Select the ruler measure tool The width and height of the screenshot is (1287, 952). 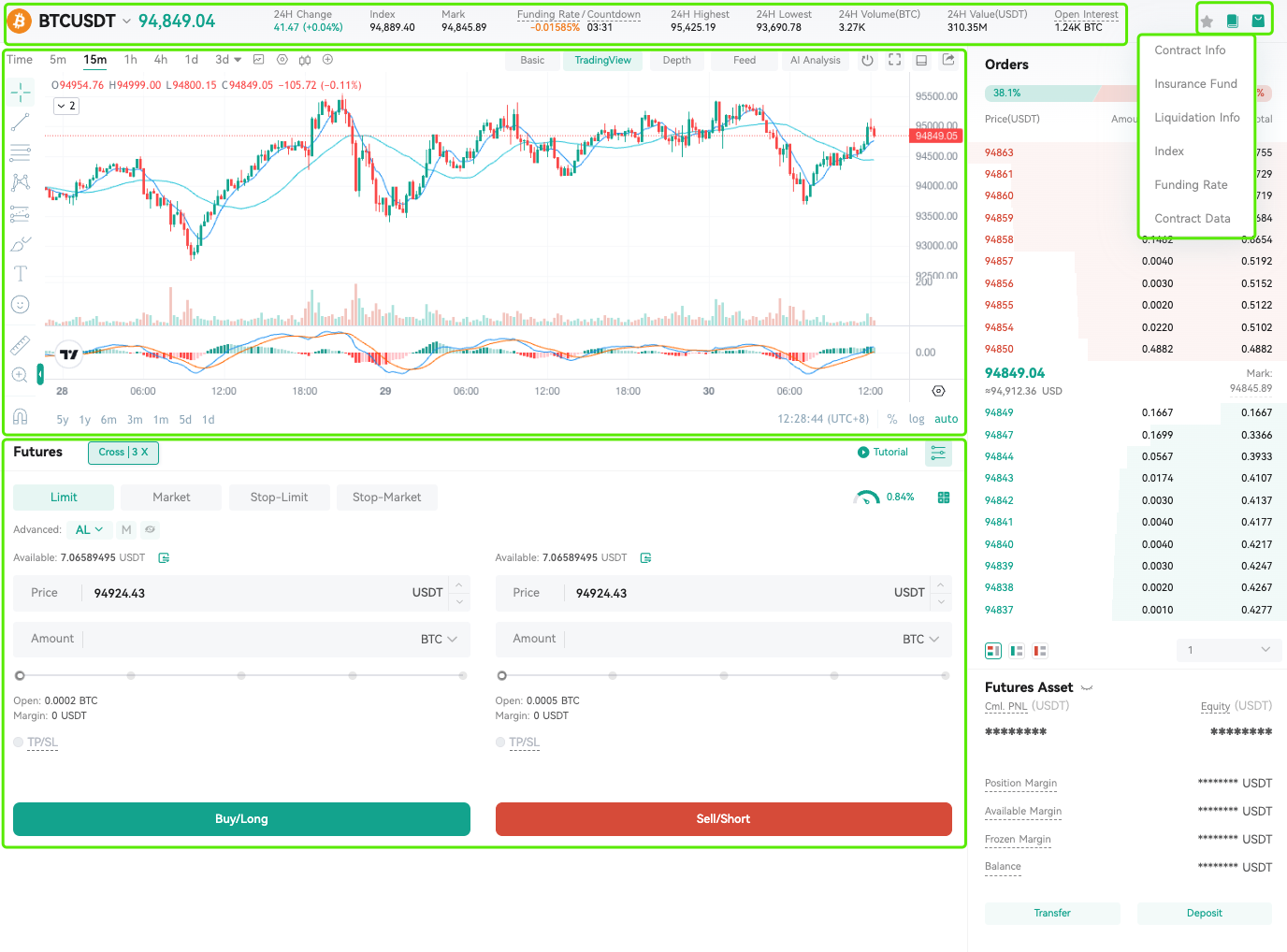pos(21,345)
